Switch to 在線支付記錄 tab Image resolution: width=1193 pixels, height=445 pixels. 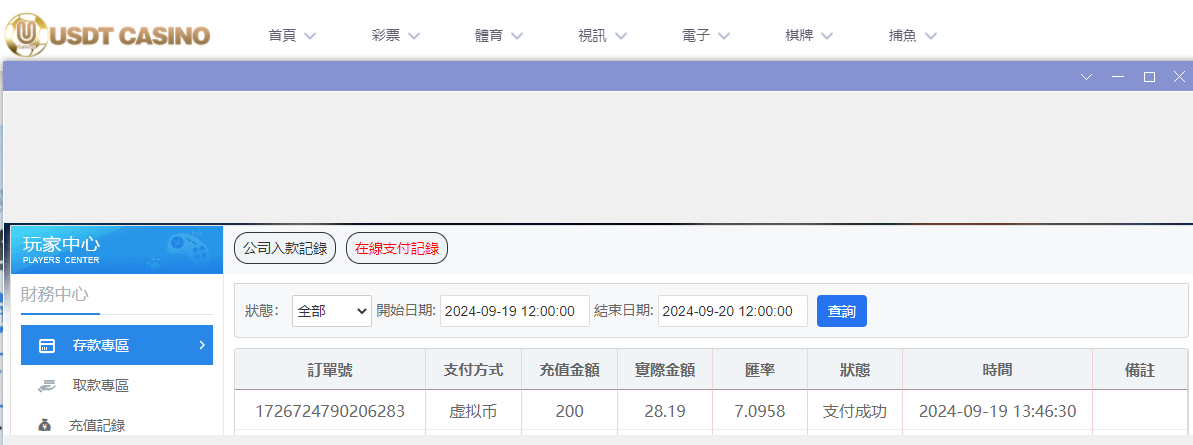397,249
